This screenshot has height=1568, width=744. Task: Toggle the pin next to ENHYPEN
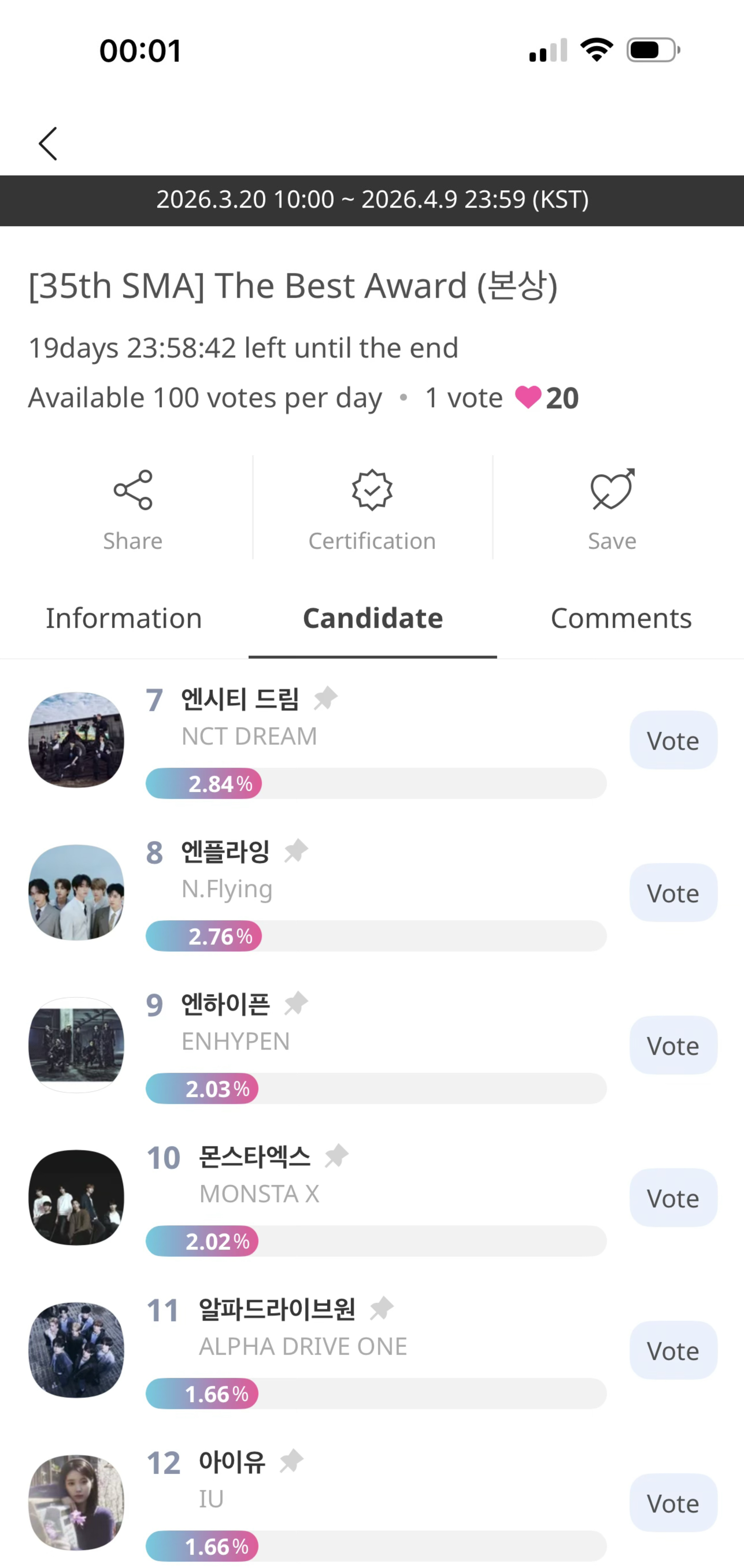click(x=297, y=1003)
